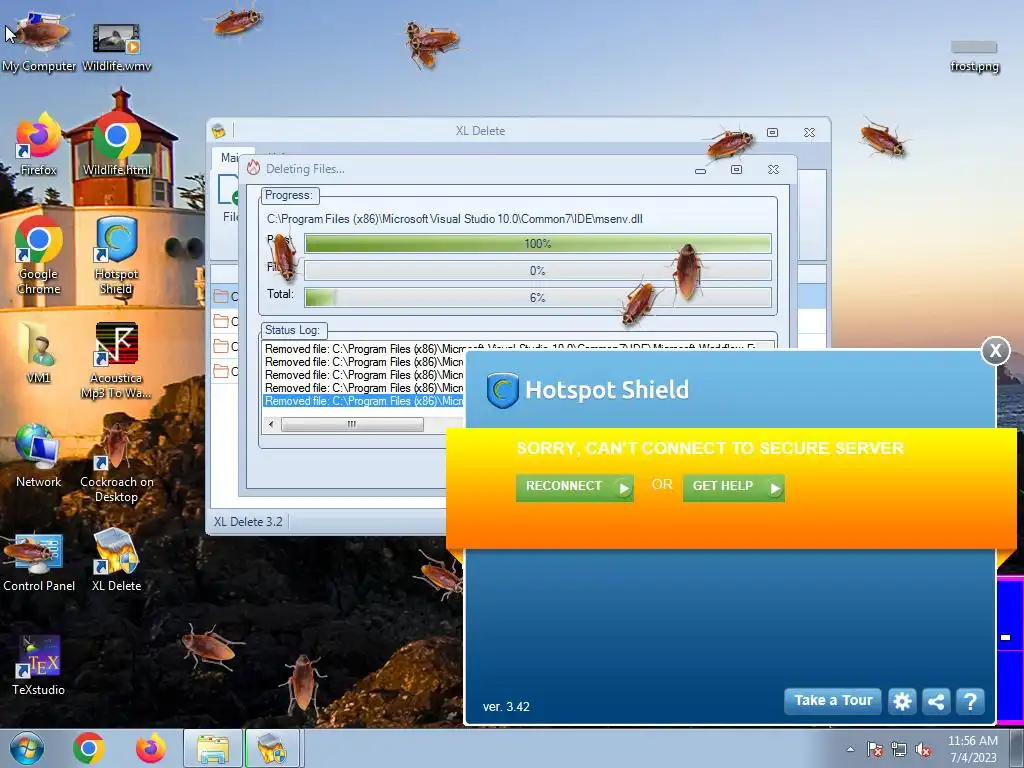Click muted volume tray icon

click(x=923, y=749)
